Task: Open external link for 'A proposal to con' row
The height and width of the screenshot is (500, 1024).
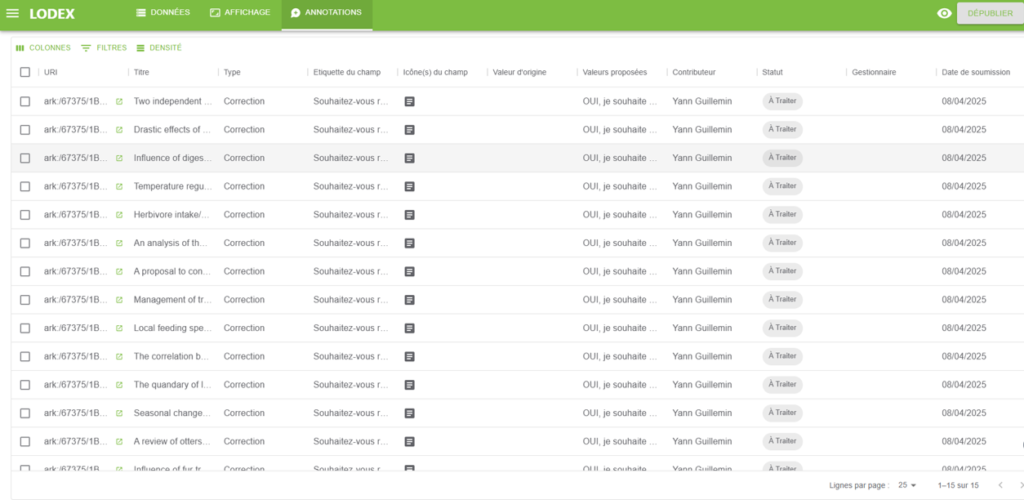Action: [119, 272]
